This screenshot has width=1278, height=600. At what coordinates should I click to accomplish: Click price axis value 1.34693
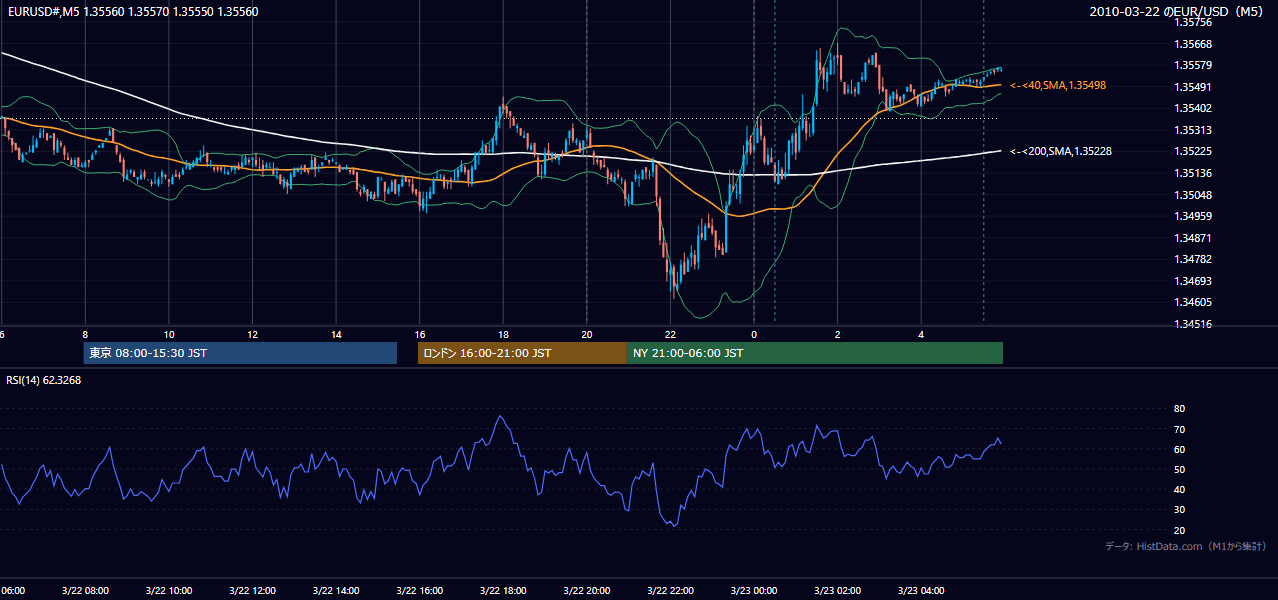click(x=1192, y=281)
